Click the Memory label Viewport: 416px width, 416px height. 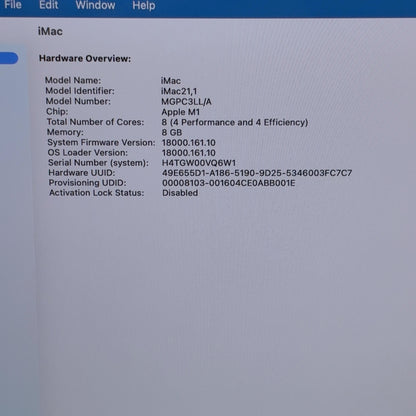click(x=65, y=132)
